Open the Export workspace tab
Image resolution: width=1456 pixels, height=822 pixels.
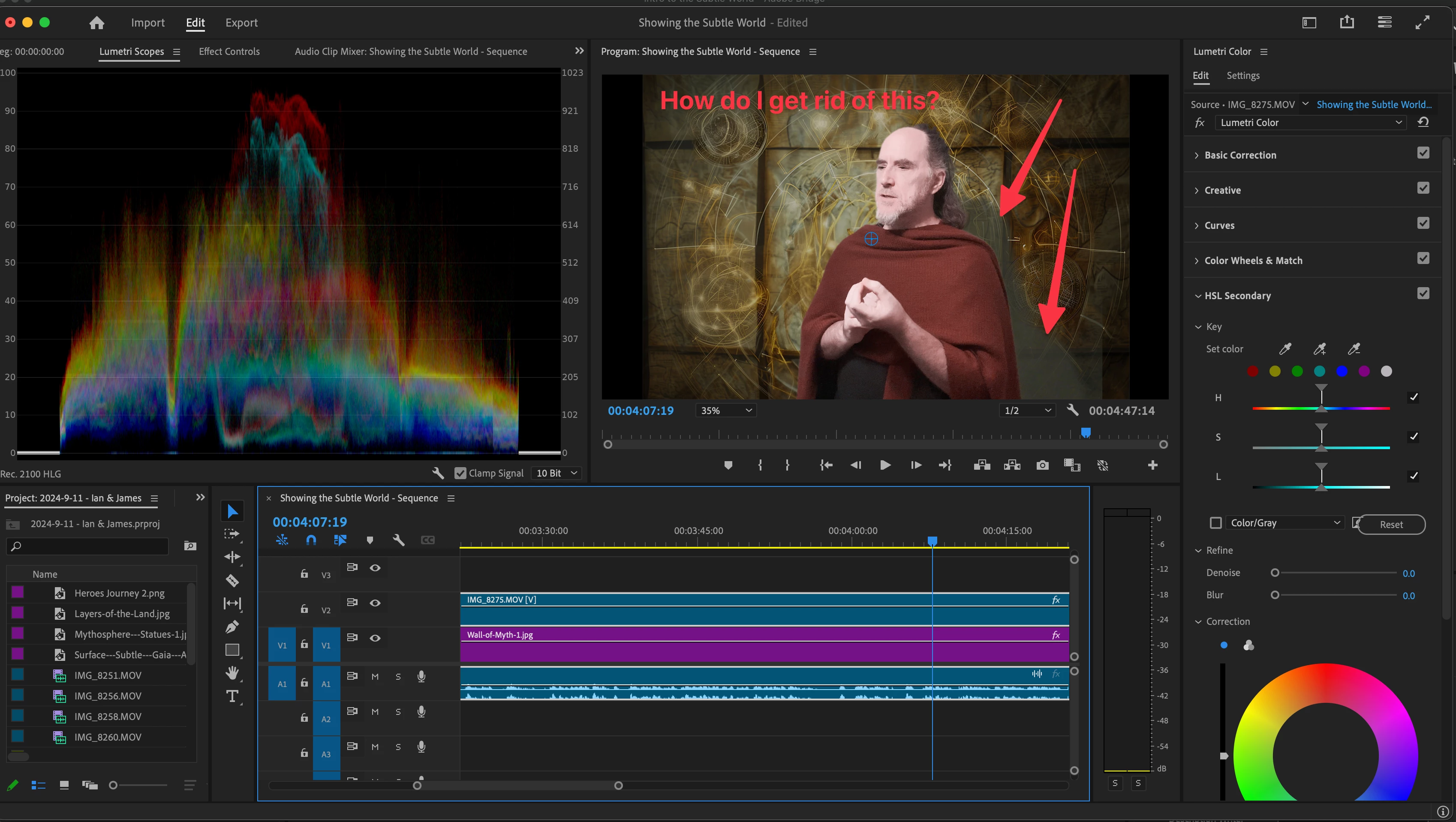(241, 23)
